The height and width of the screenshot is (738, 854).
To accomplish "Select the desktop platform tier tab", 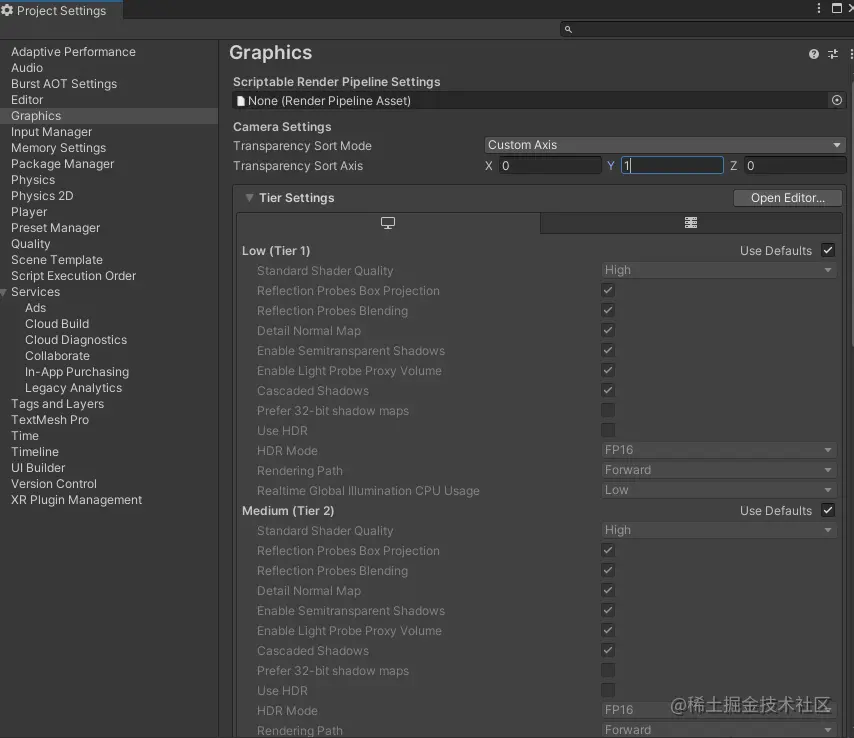I will tap(388, 223).
